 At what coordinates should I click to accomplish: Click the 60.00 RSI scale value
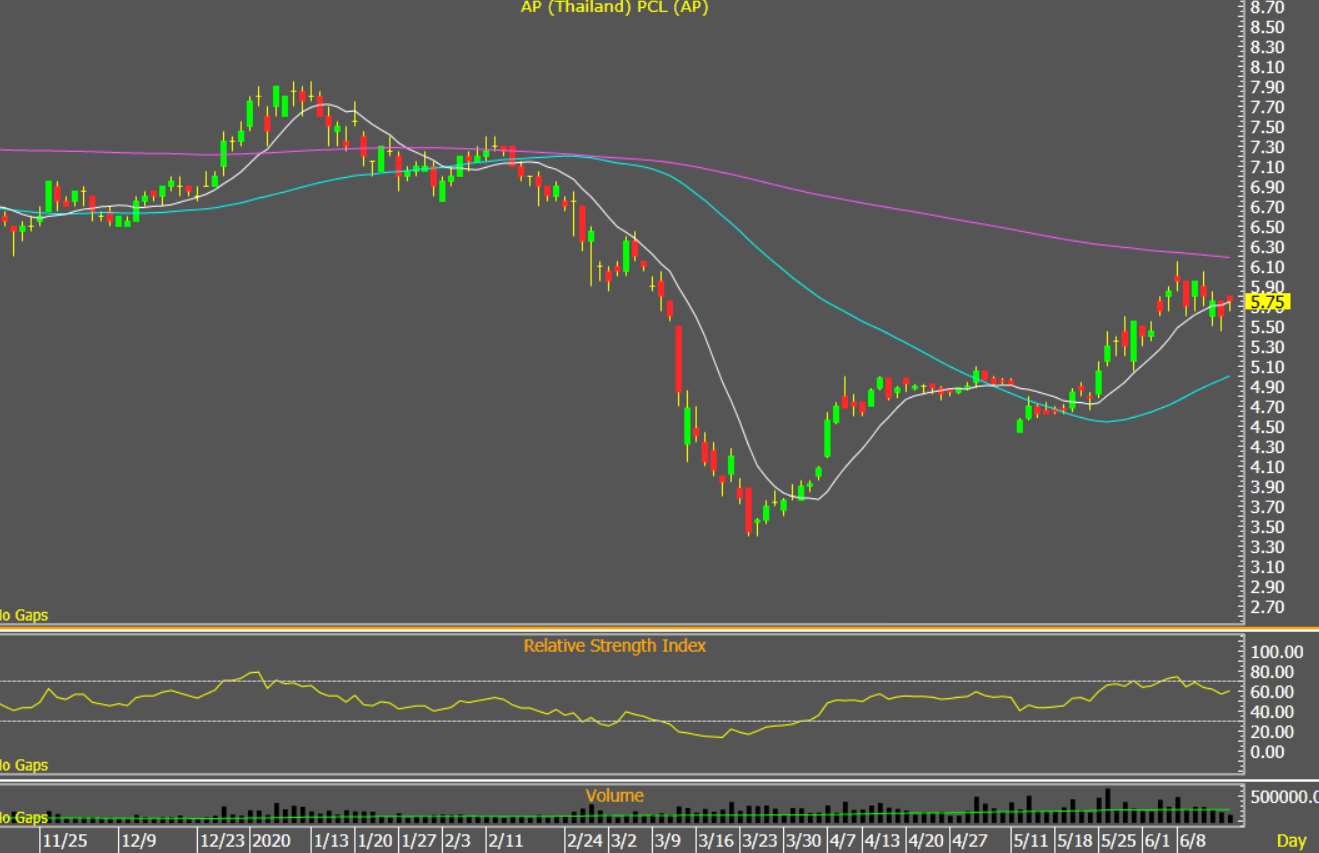1273,692
